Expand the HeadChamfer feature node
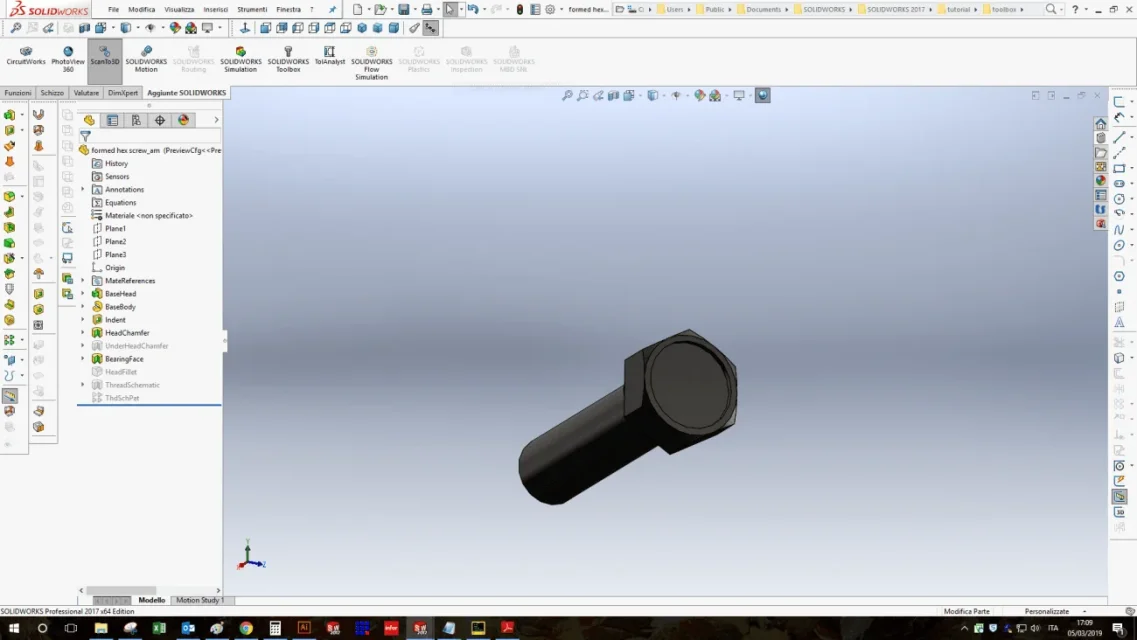The width and height of the screenshot is (1137, 640). [83, 333]
